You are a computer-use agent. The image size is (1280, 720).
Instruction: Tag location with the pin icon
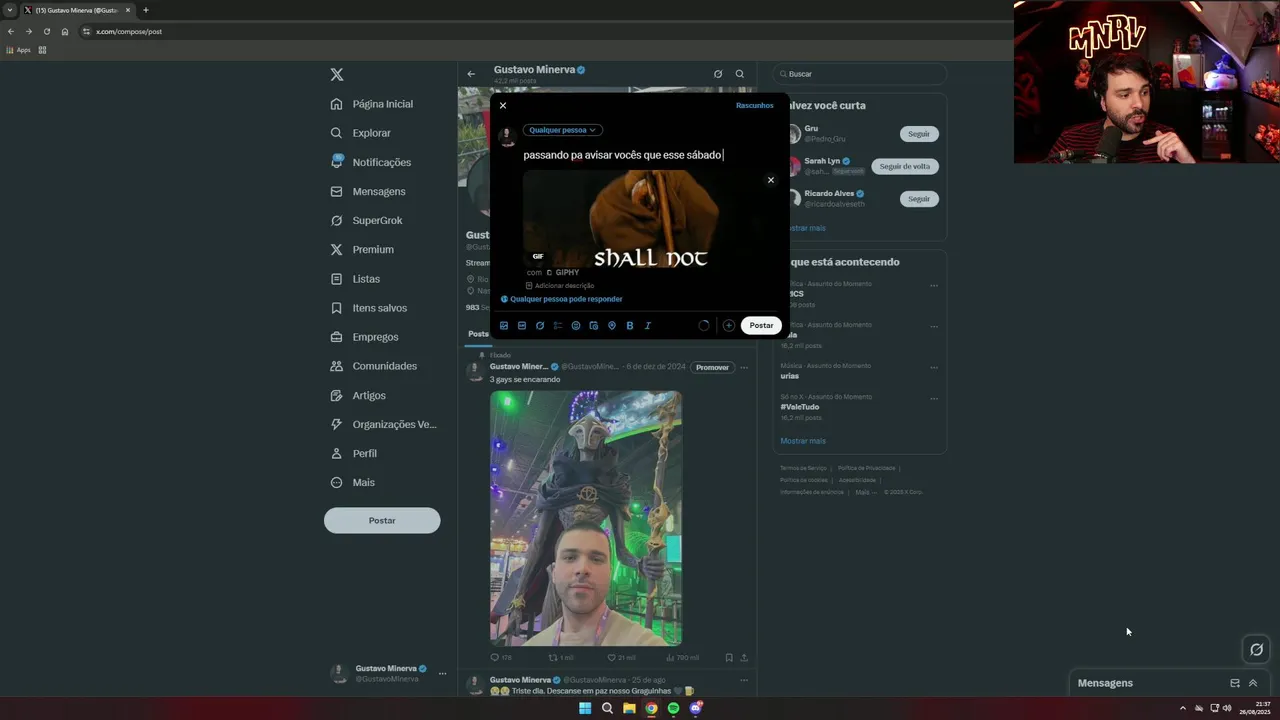(x=612, y=326)
